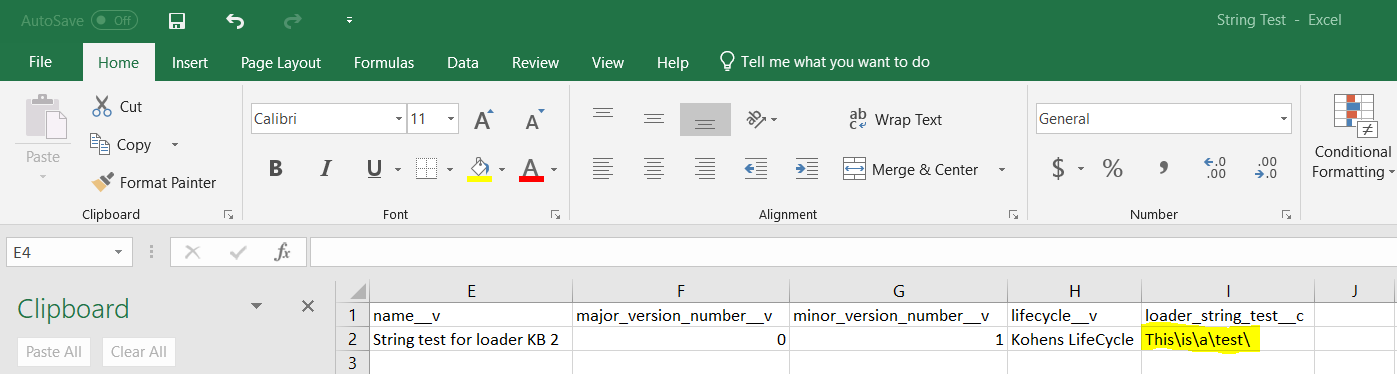Open the font name dropdown list
The height and width of the screenshot is (374, 1397).
[398, 119]
